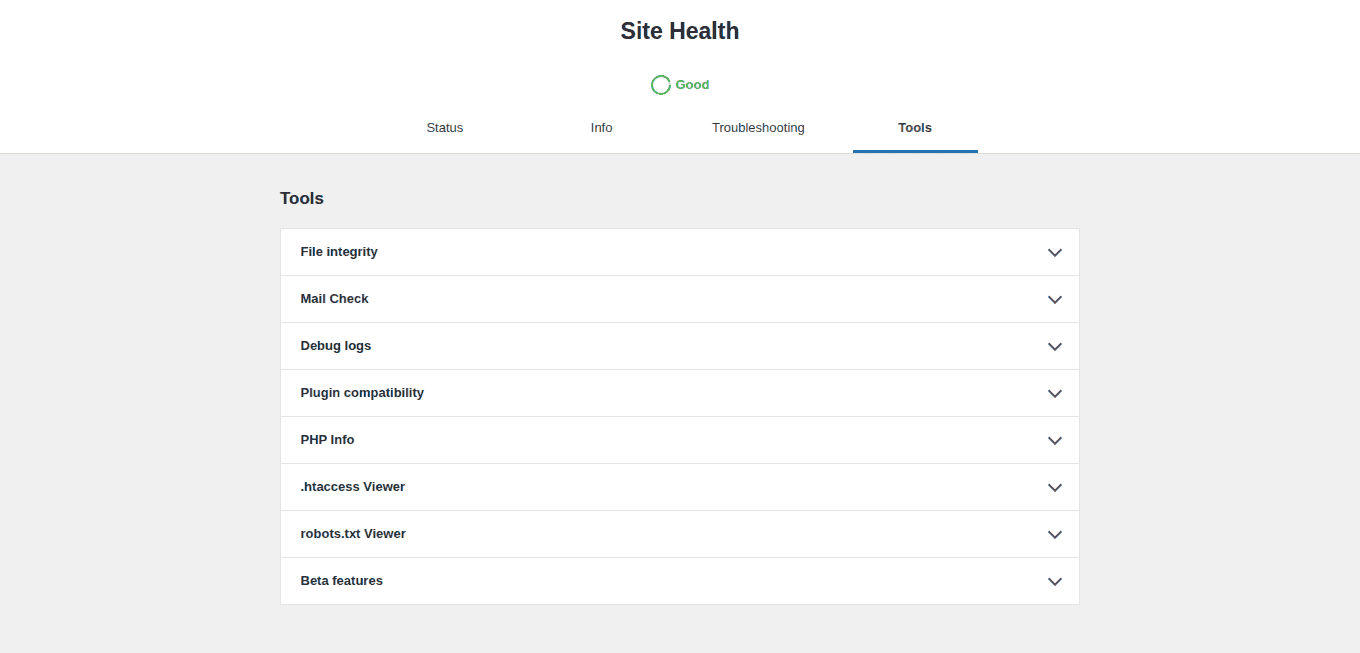
Task: Expand chevron for Plugin compatibility
Action: point(1054,394)
